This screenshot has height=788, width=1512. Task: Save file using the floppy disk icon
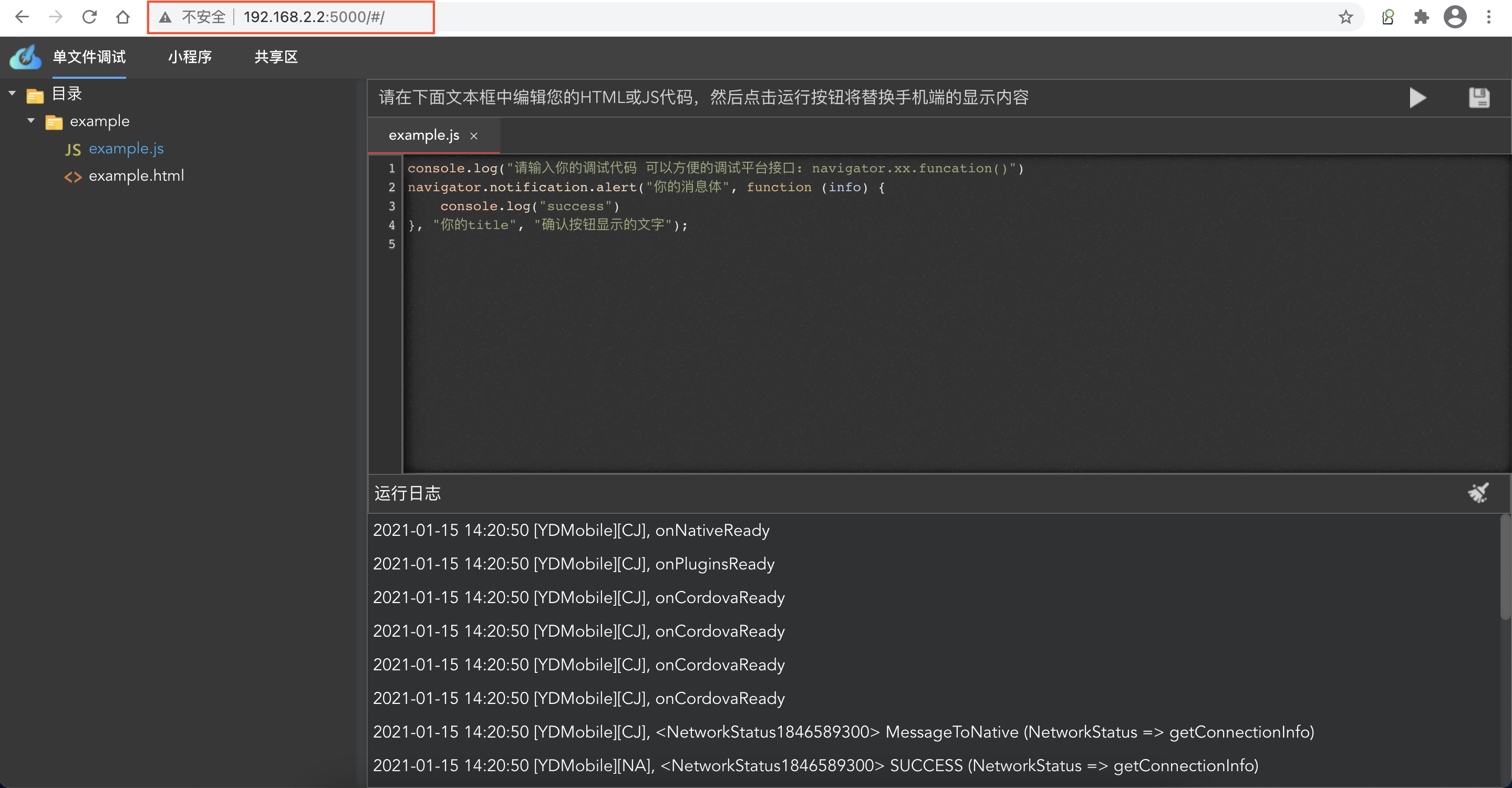click(1478, 97)
